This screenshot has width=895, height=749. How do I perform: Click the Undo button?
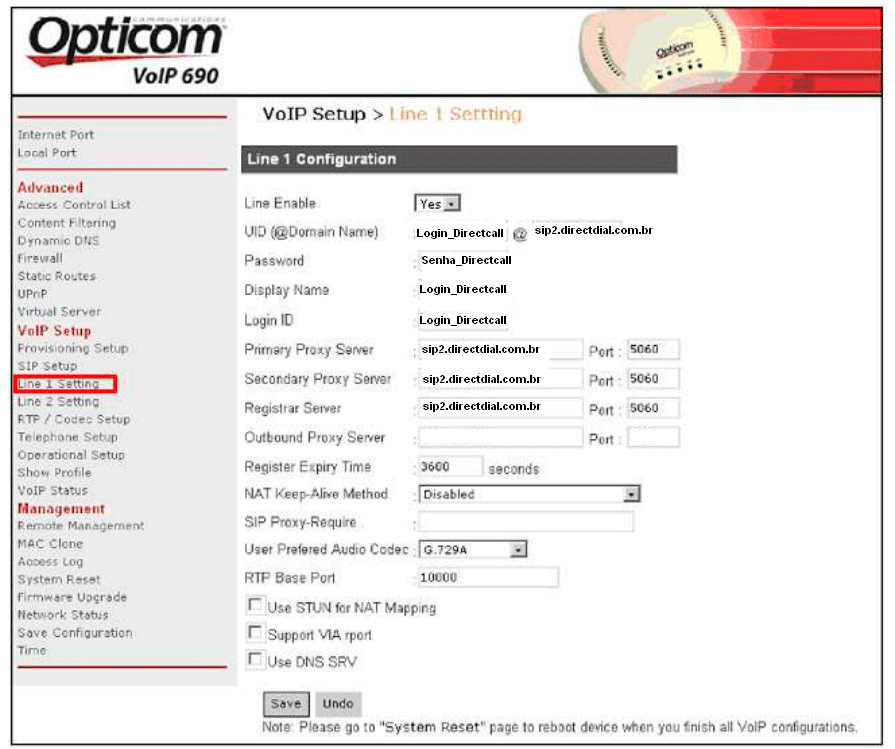coord(338,704)
